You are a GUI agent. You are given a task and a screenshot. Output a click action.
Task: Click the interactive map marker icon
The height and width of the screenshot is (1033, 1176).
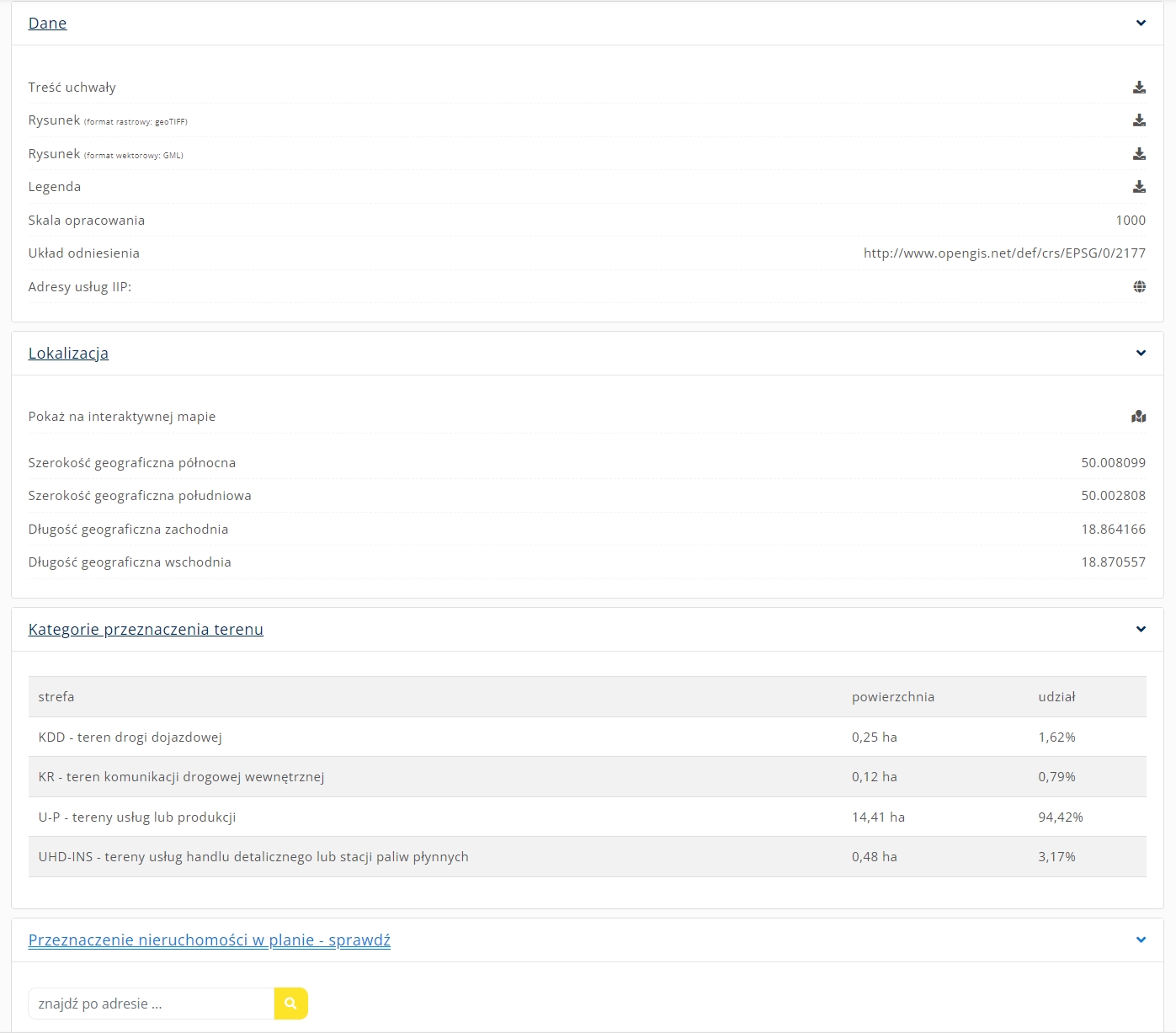click(1139, 417)
